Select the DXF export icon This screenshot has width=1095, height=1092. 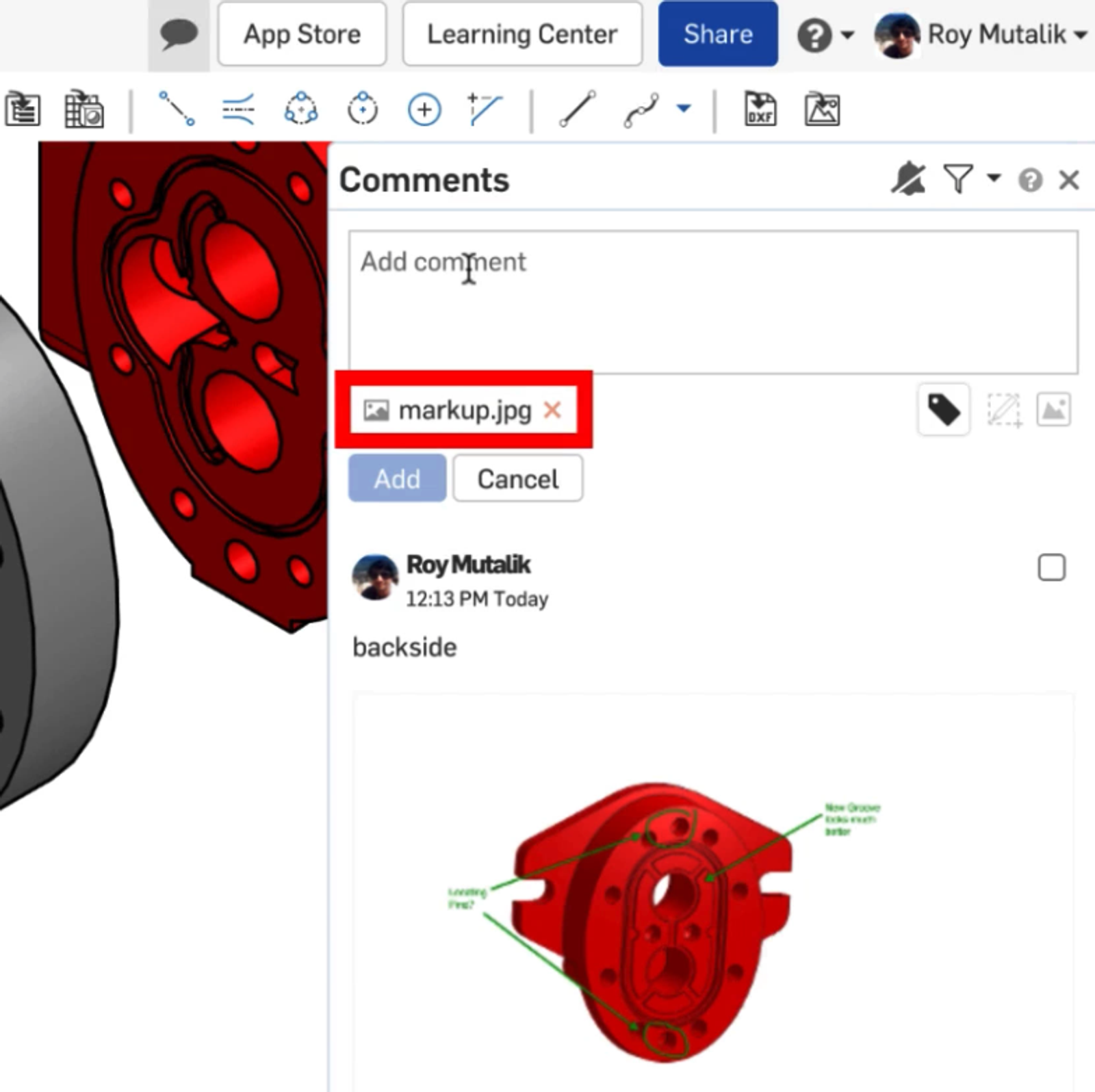pyautogui.click(x=760, y=109)
